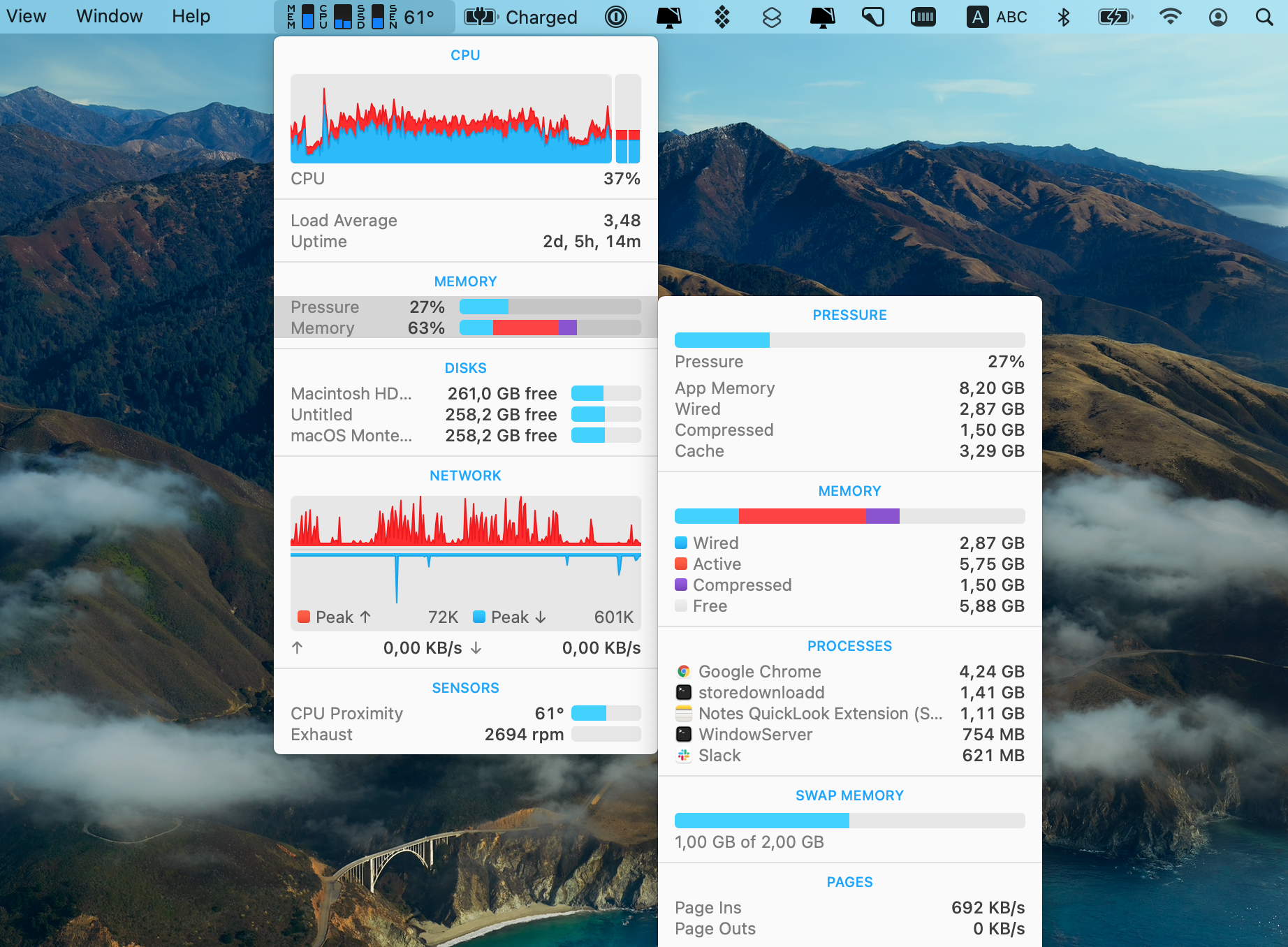Open the Charged battery status menu
Viewport: 1288px width, 947px height.
(521, 17)
